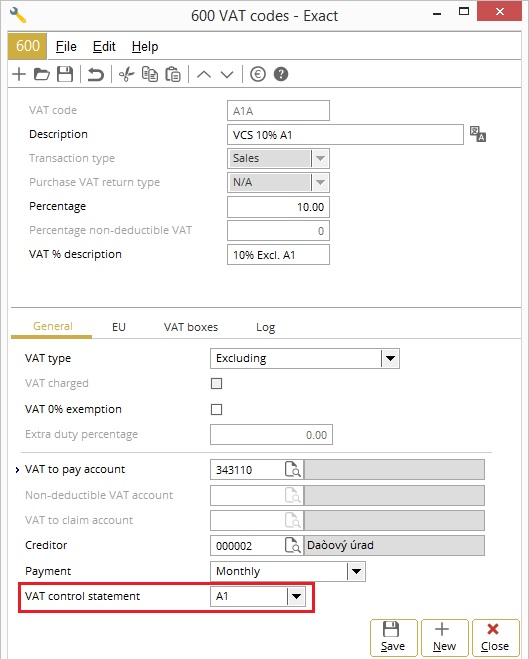Undo changes with the undo arrow icon

(96, 74)
